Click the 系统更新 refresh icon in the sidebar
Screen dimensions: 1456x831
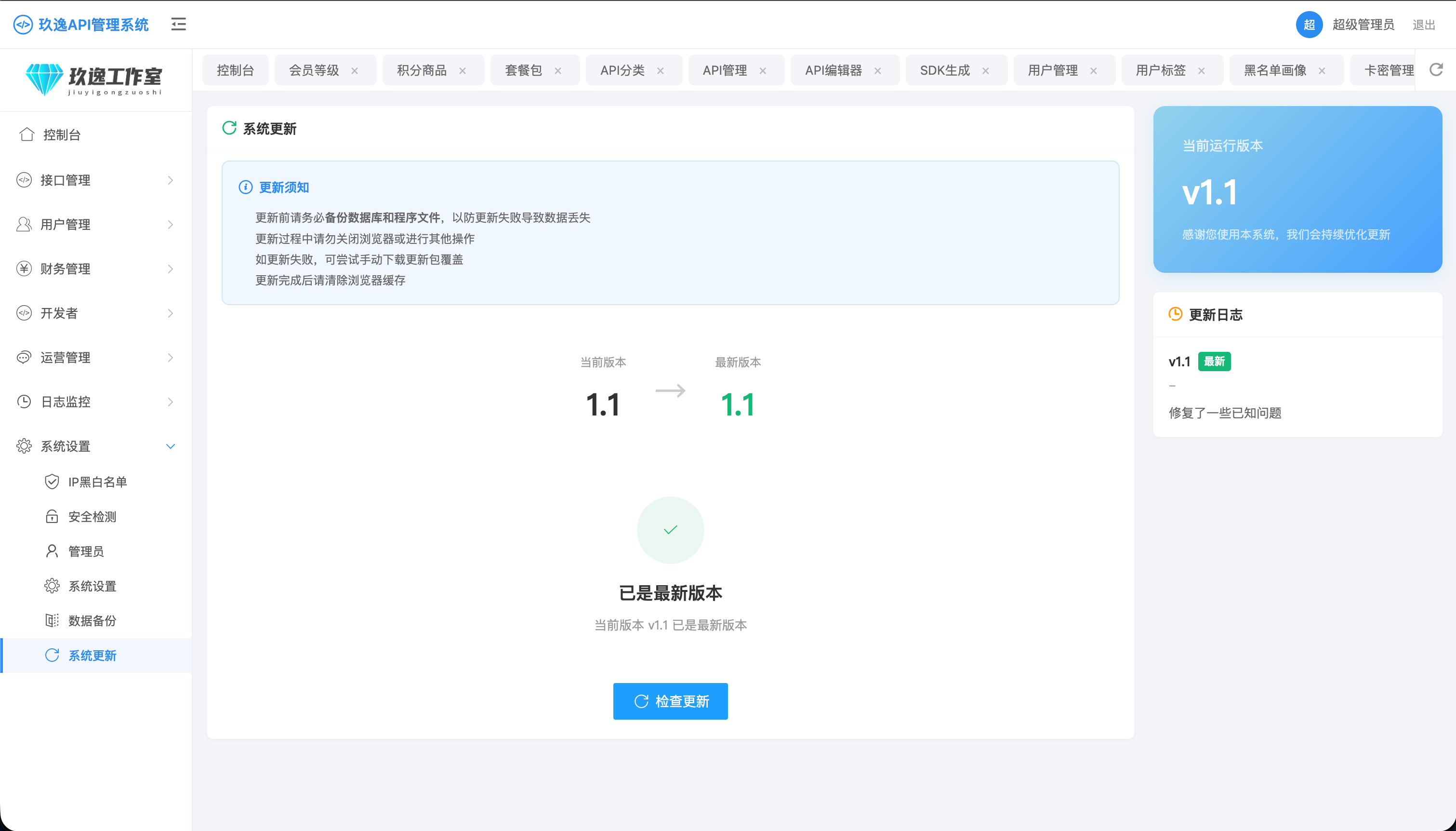pyautogui.click(x=52, y=655)
